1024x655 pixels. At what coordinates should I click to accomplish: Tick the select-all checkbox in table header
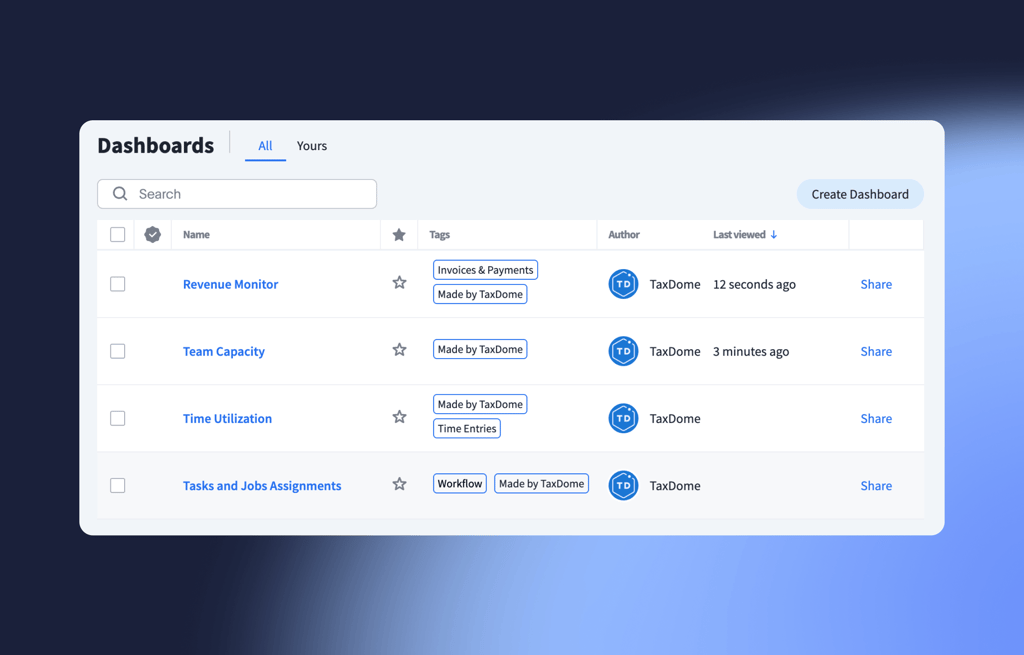pyautogui.click(x=118, y=235)
